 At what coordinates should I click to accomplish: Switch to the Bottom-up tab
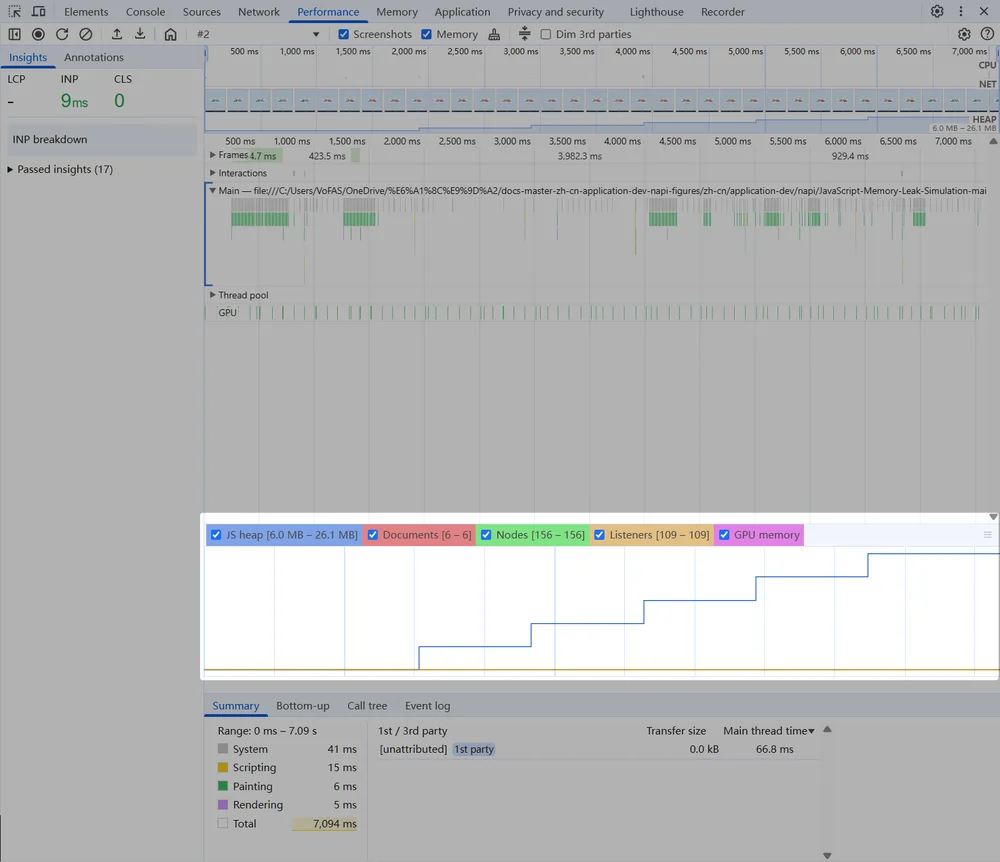(303, 706)
